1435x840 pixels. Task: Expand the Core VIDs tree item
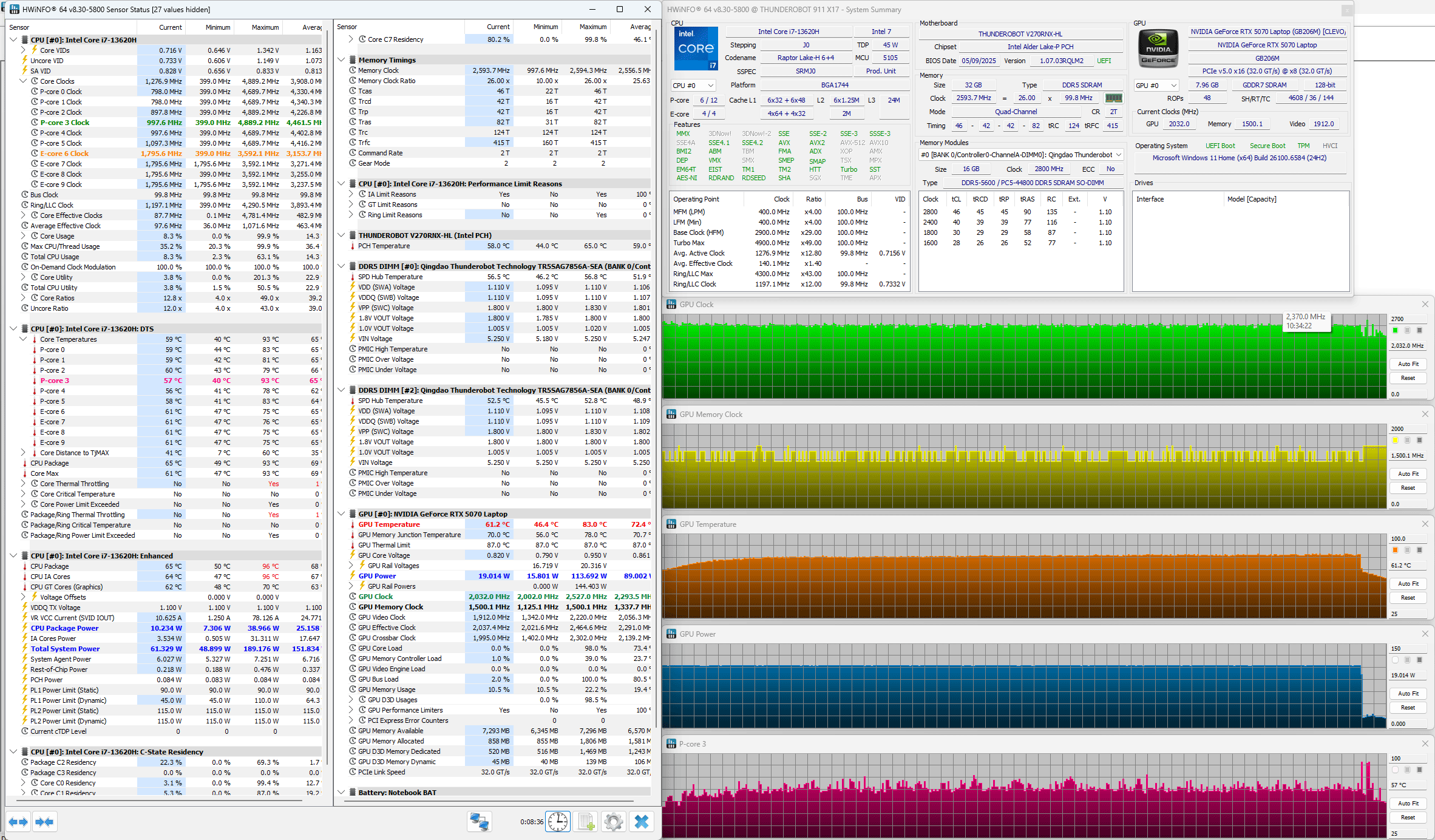(24, 50)
